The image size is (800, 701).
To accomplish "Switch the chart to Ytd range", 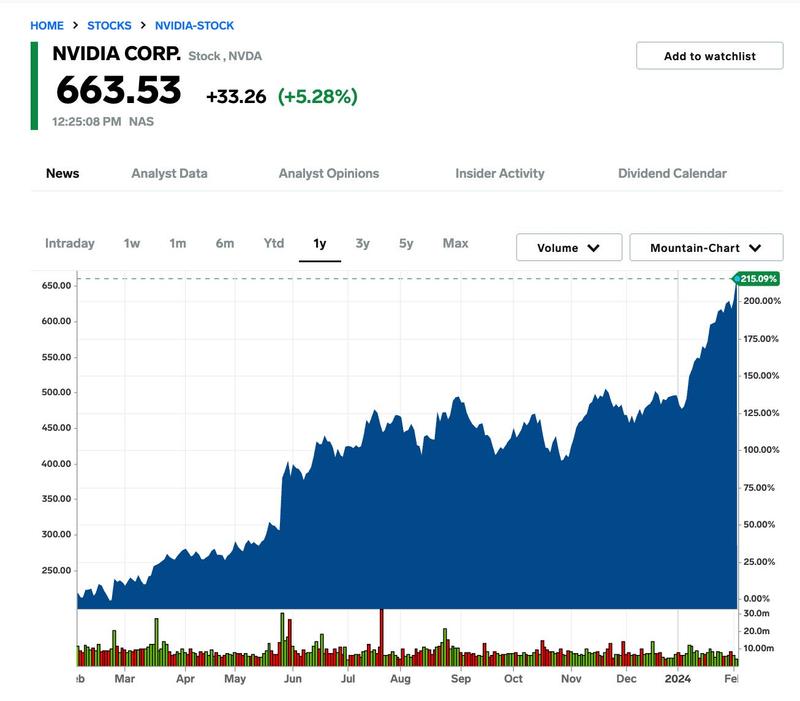I will 274,243.
